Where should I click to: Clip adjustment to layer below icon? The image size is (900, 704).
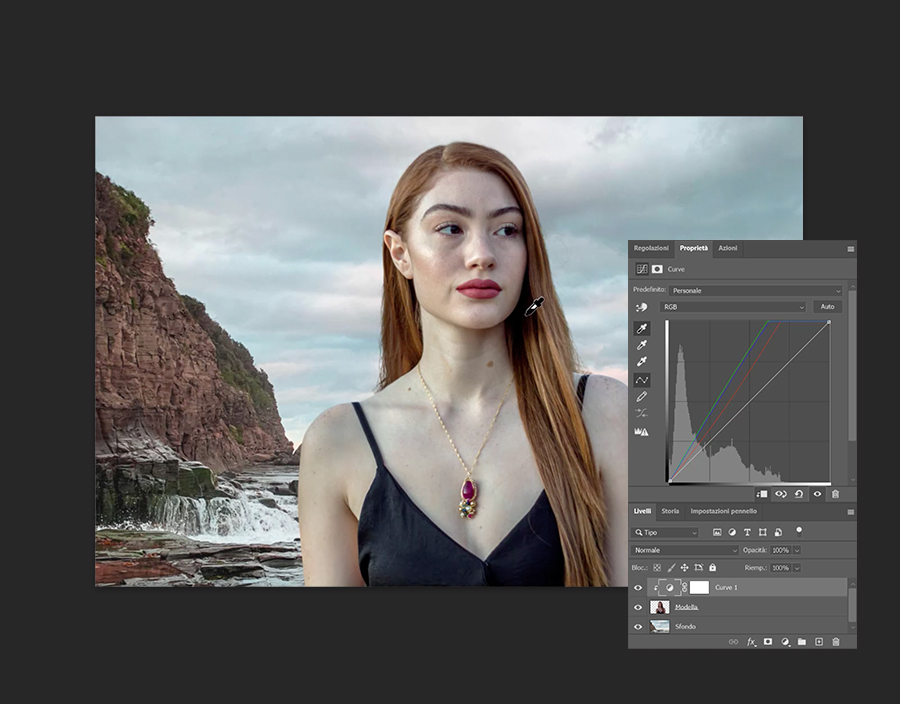point(762,494)
